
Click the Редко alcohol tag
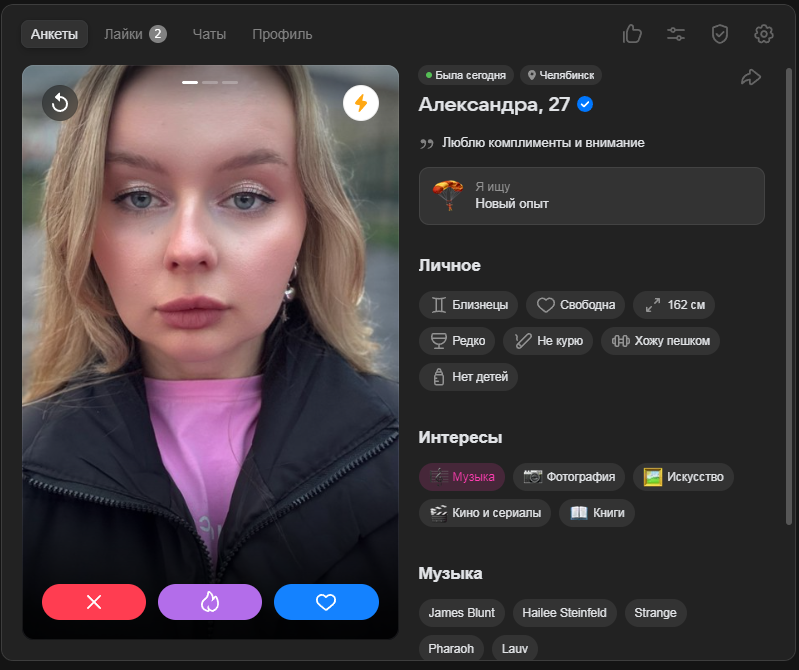pos(457,340)
